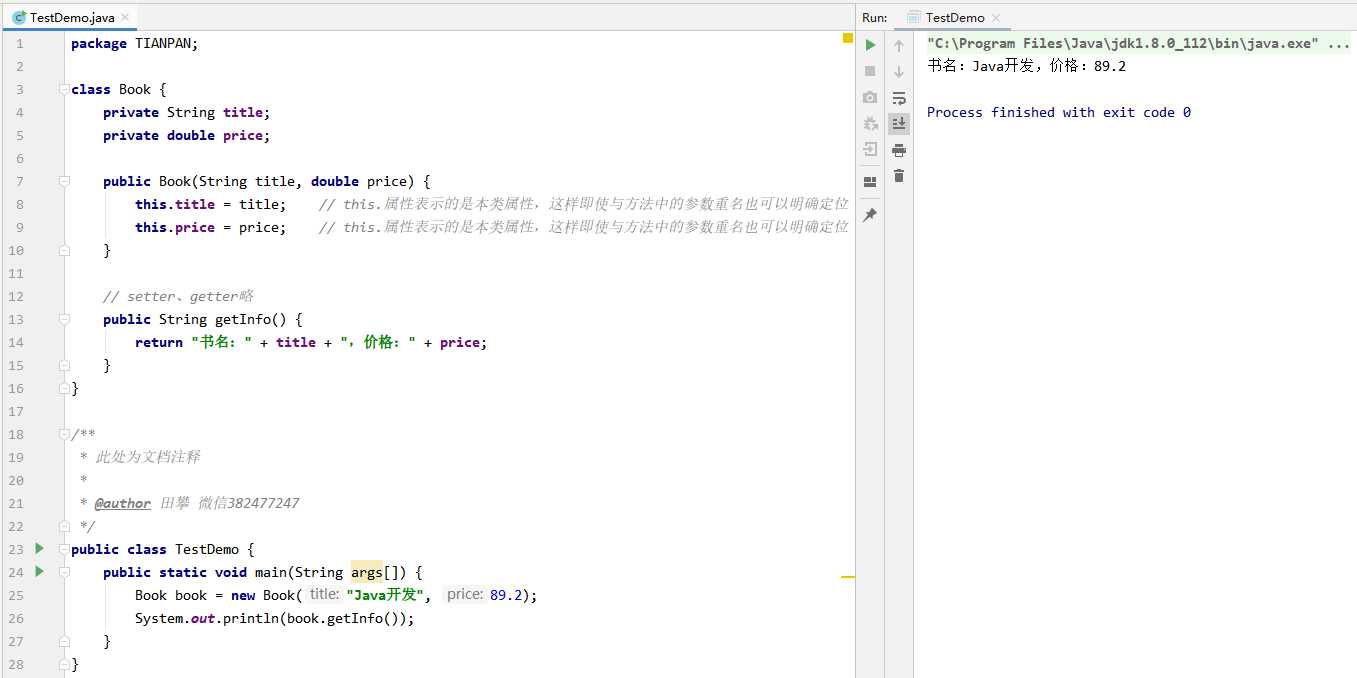This screenshot has height=678, width=1357.
Task: Collapse the class Book code block
Action: coord(64,89)
